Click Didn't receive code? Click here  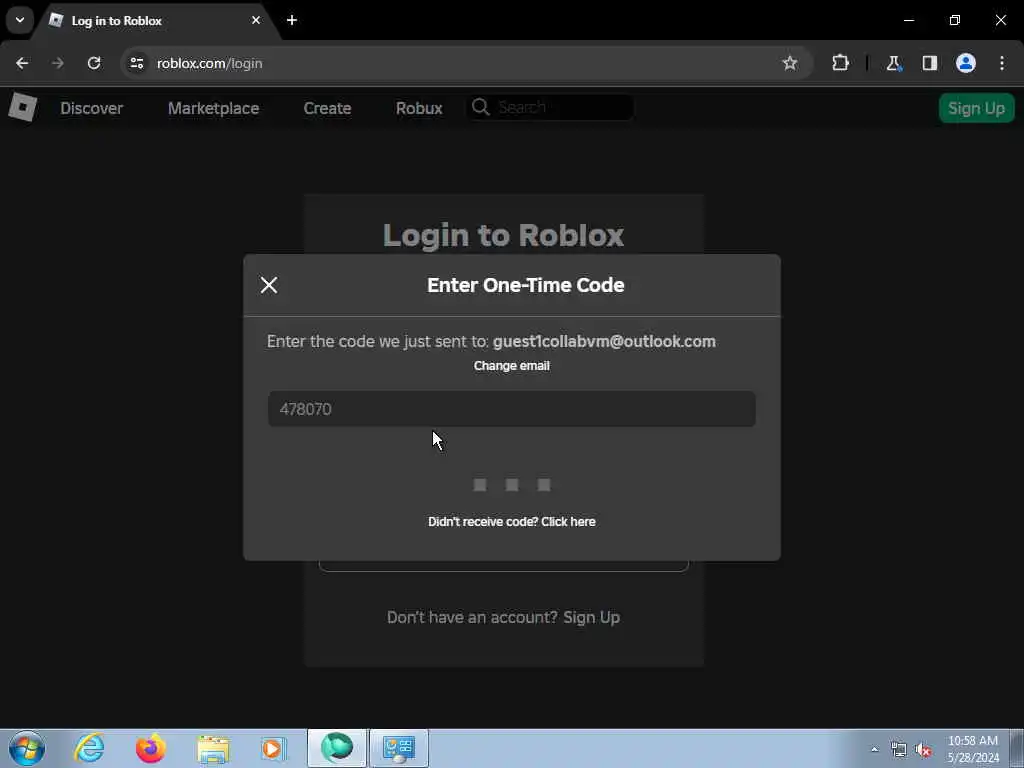(x=512, y=522)
